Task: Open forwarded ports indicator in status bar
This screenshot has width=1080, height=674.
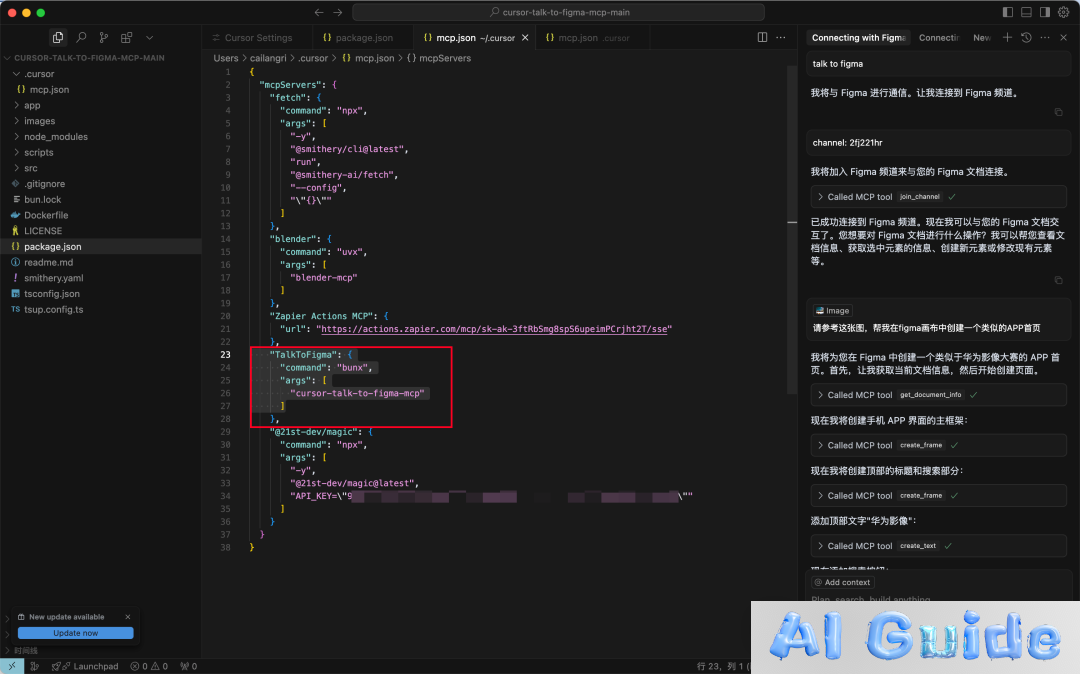Action: (189, 666)
